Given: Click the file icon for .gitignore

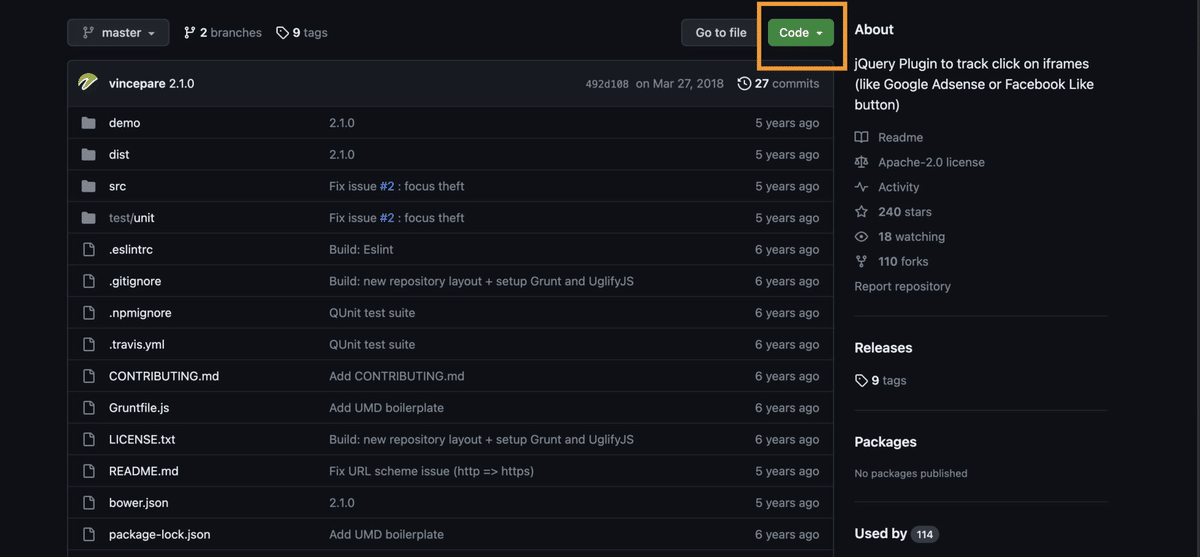Looking at the screenshot, I should pos(88,281).
